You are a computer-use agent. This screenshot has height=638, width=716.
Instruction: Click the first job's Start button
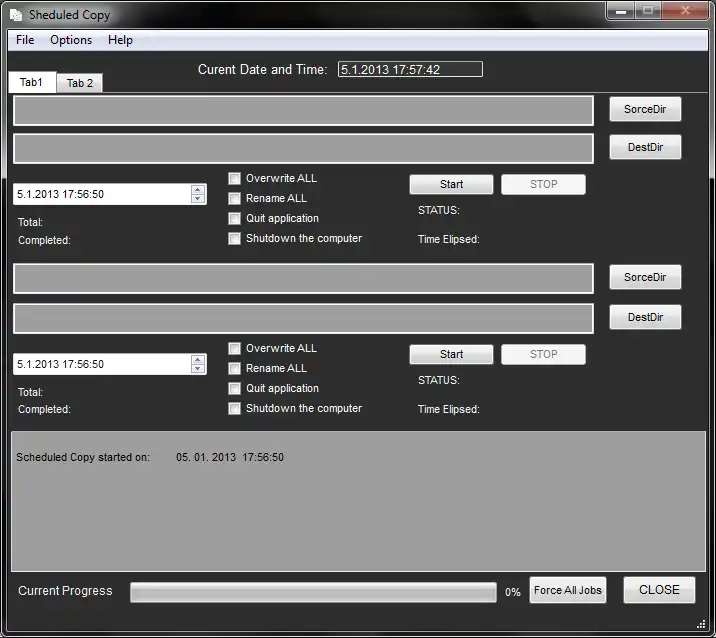click(451, 185)
